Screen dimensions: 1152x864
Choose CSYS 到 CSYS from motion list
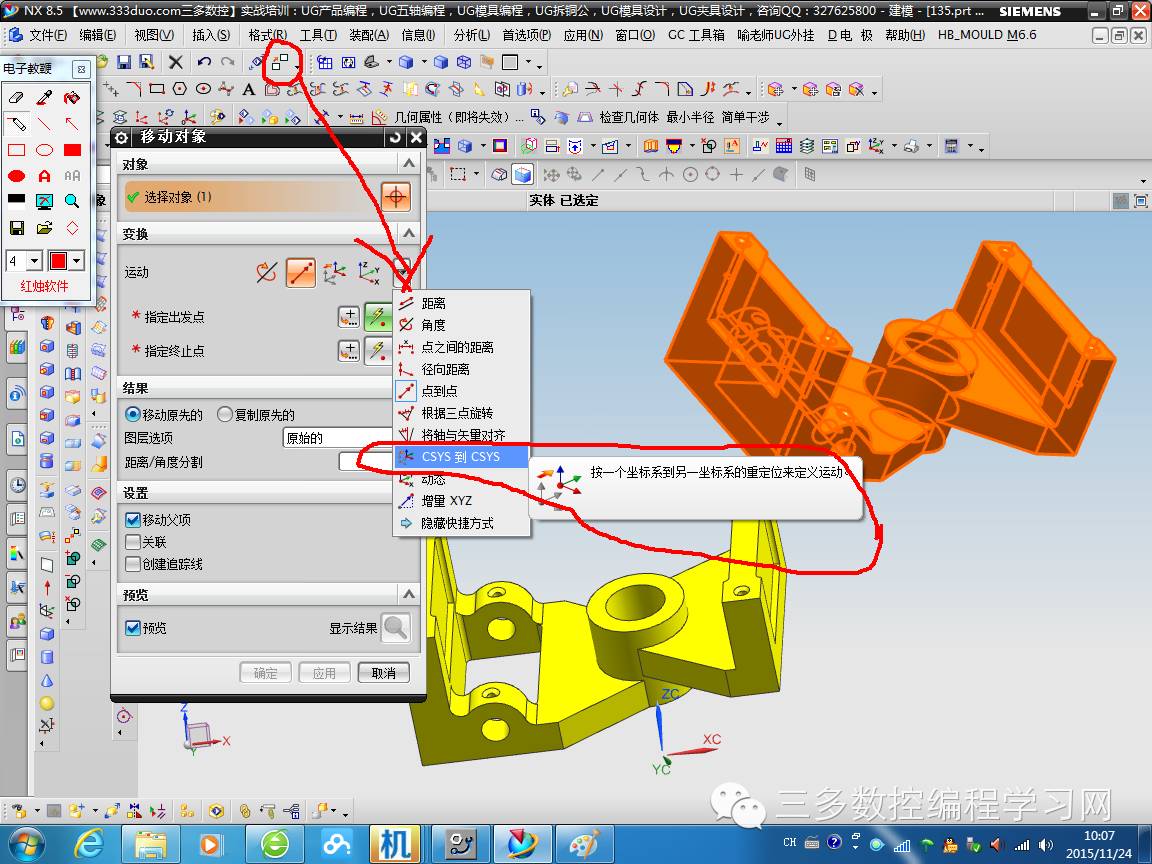click(461, 457)
